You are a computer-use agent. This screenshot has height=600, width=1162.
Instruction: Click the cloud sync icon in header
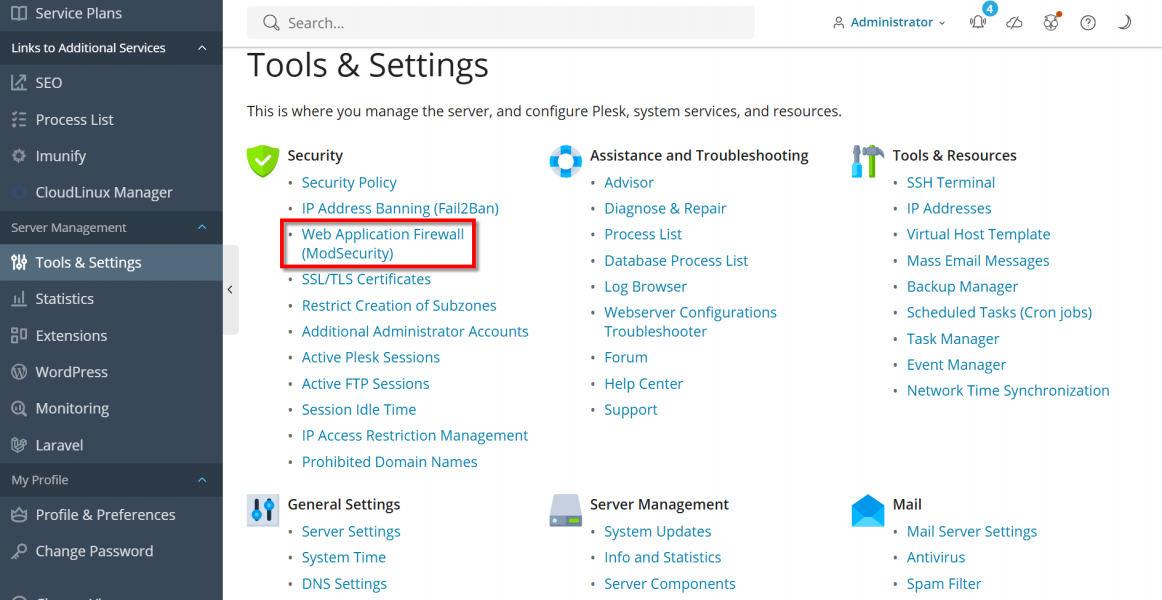tap(1015, 23)
